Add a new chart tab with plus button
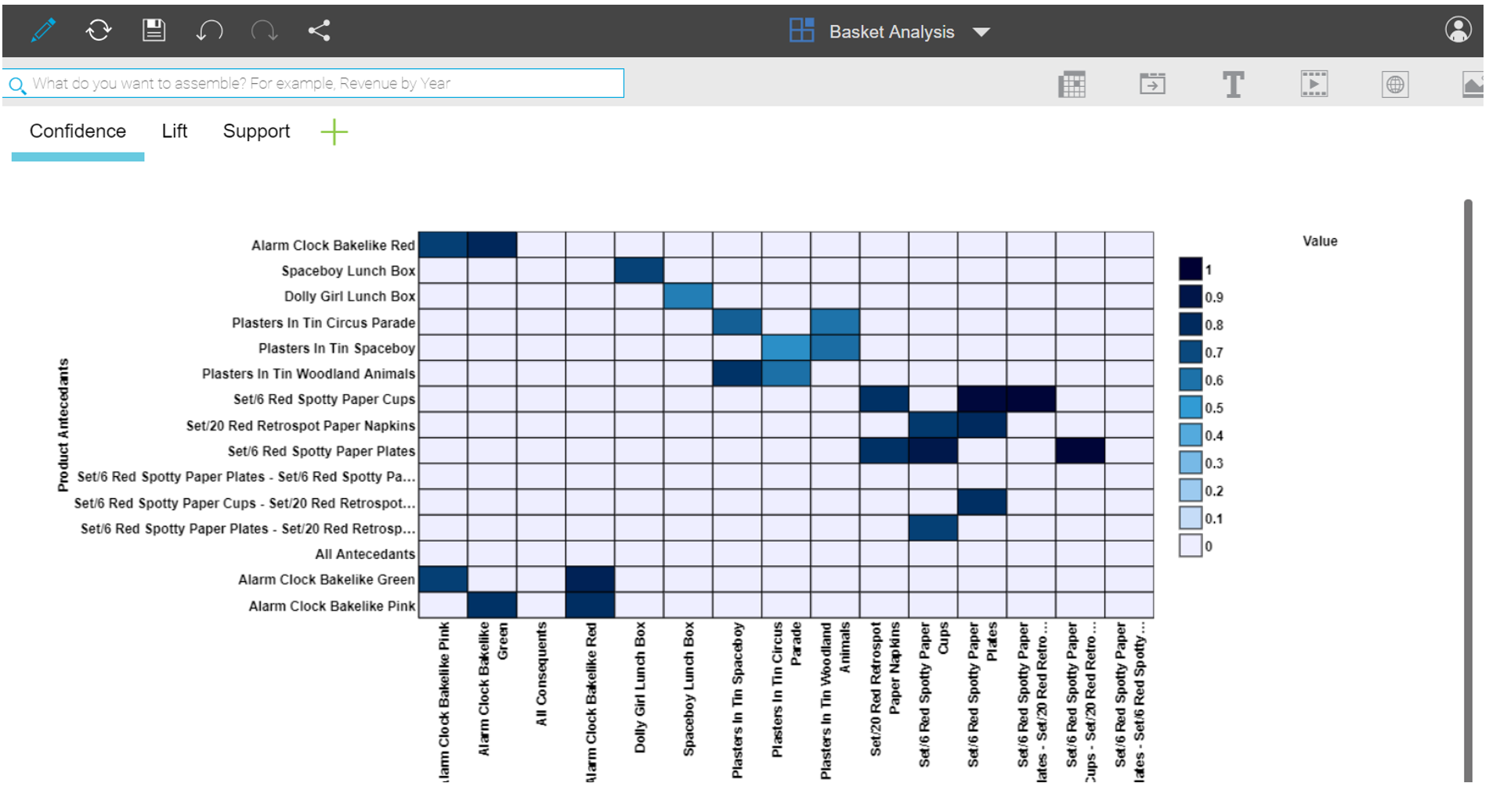 334,132
